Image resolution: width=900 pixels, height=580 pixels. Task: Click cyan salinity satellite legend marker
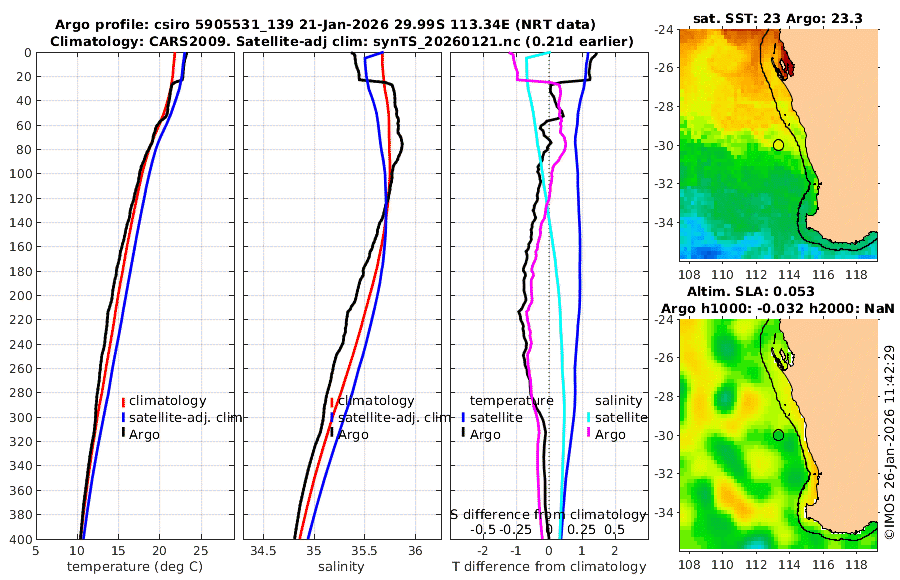click(589, 417)
